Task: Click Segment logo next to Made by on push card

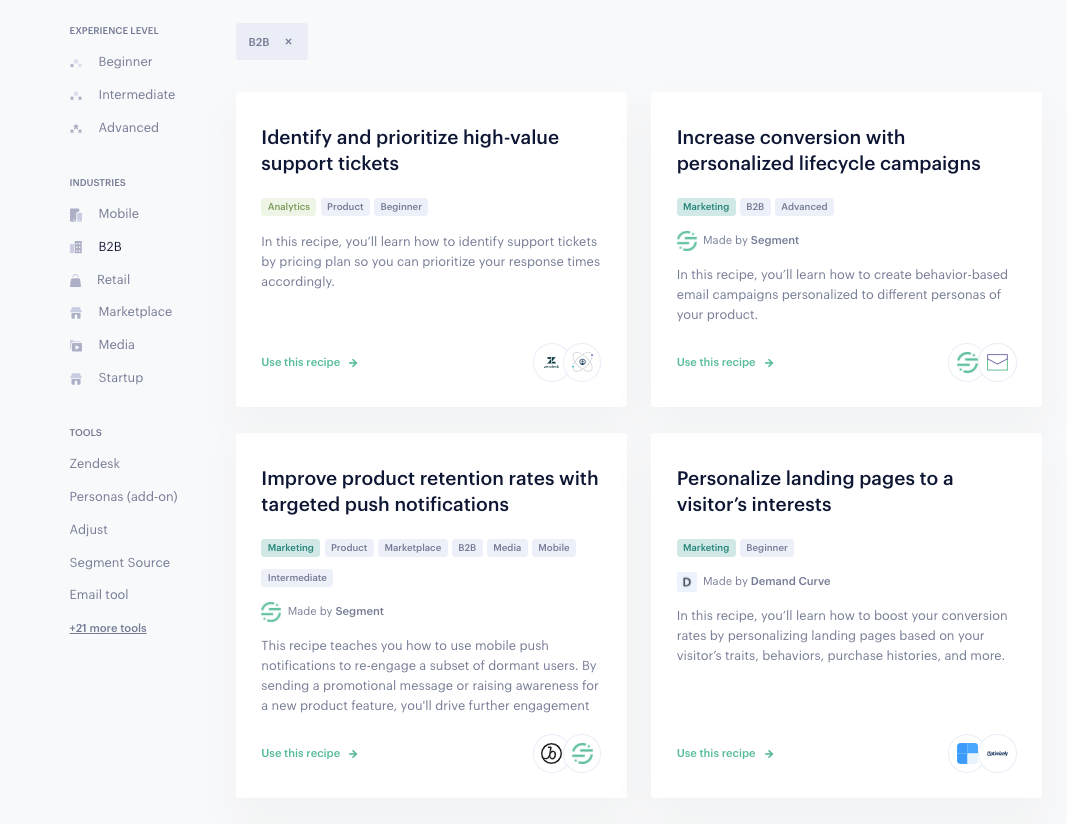Action: 271,611
